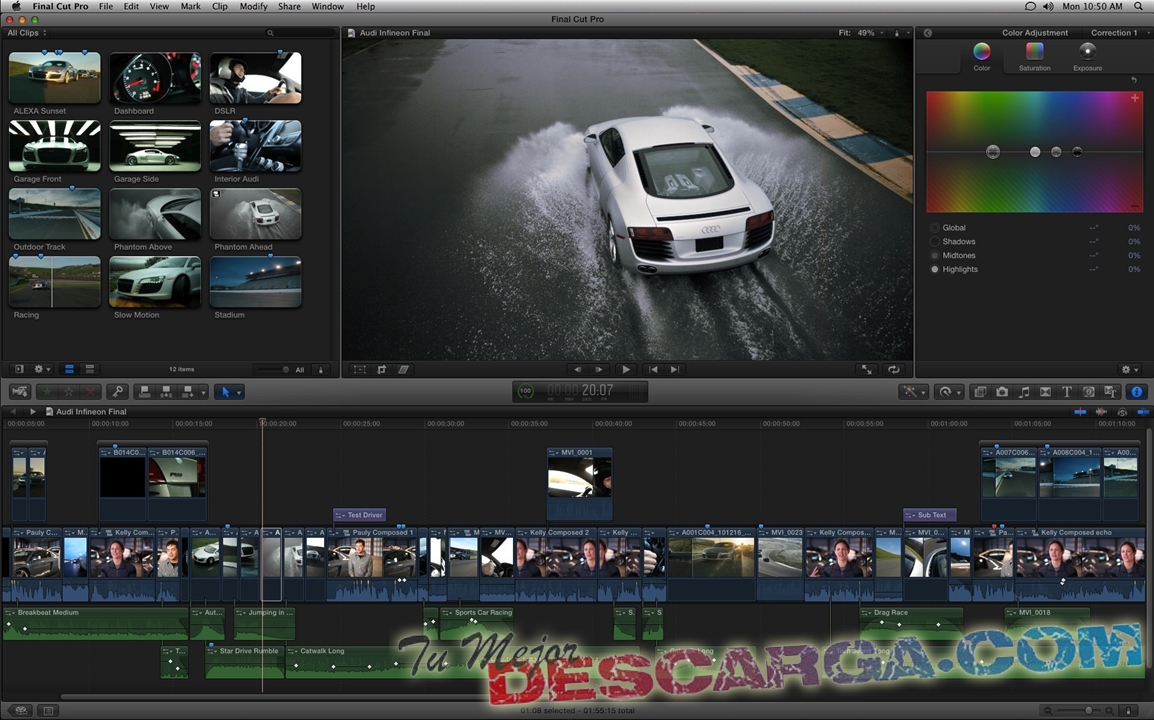The image size is (1154, 720).
Task: Open the Titles browser T icon
Action: (1066, 392)
